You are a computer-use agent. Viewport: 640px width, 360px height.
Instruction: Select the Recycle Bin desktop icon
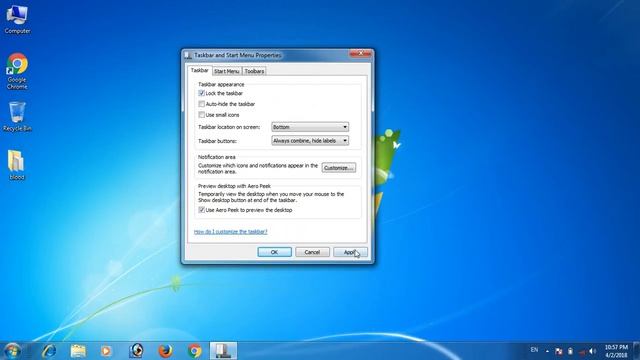pos(17,116)
